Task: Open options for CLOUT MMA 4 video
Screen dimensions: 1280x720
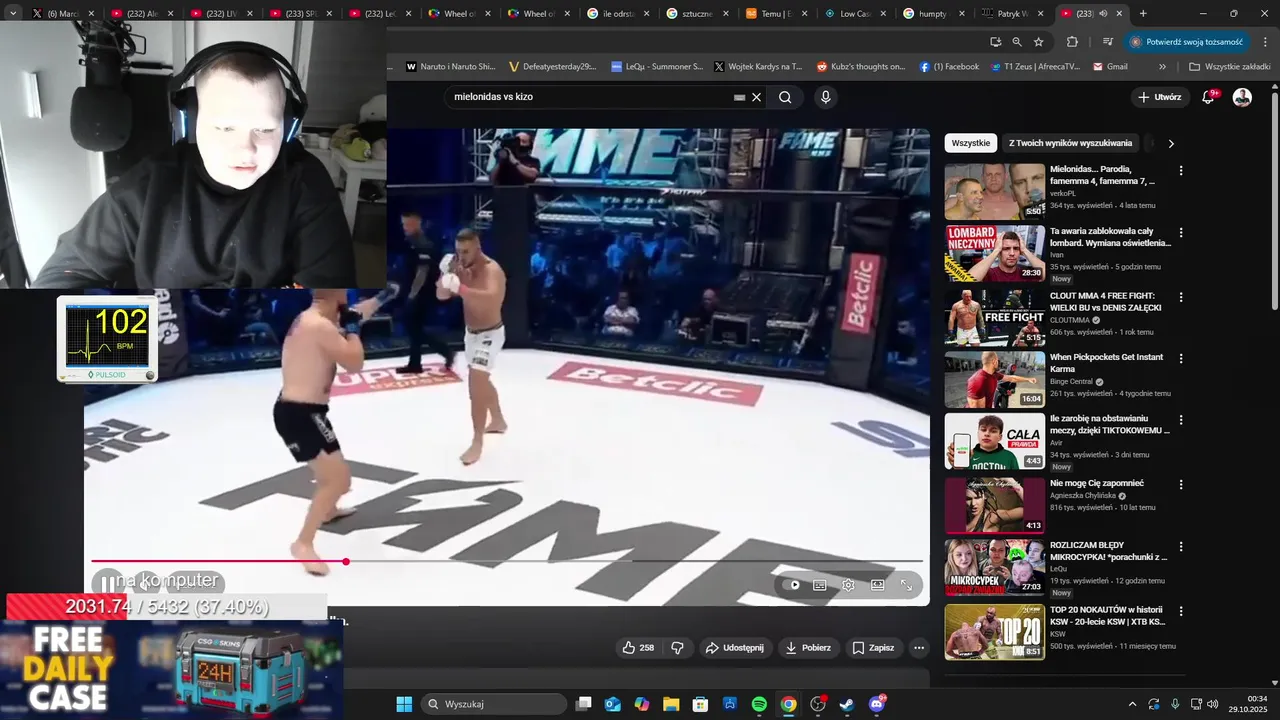Action: click(1181, 297)
